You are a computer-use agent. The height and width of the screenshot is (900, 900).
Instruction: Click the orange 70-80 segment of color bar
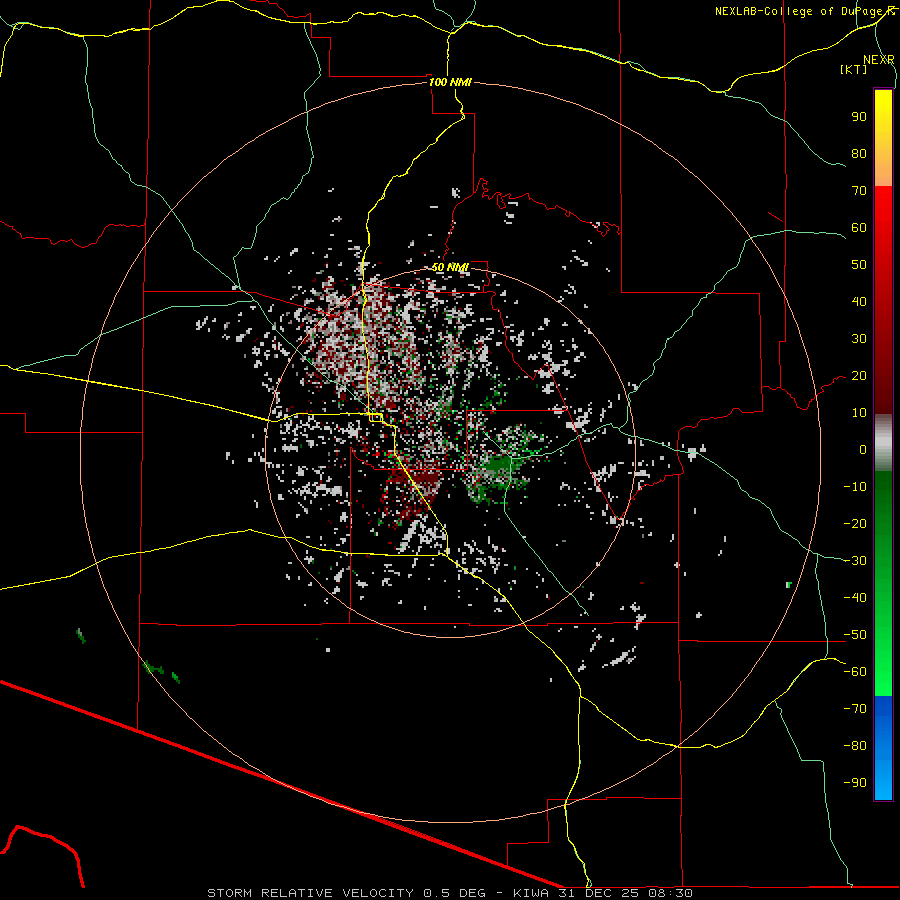(x=883, y=169)
